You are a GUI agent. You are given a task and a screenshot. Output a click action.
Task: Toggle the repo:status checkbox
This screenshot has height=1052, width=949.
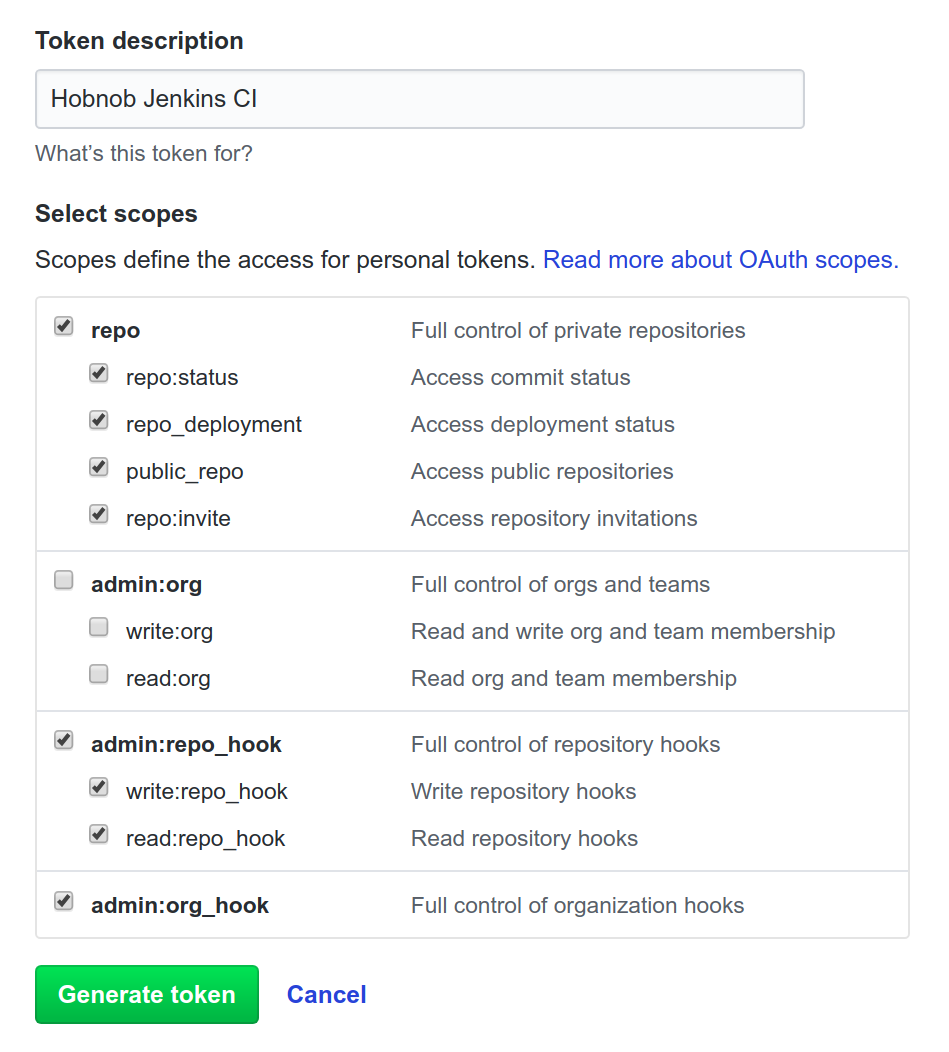99,374
